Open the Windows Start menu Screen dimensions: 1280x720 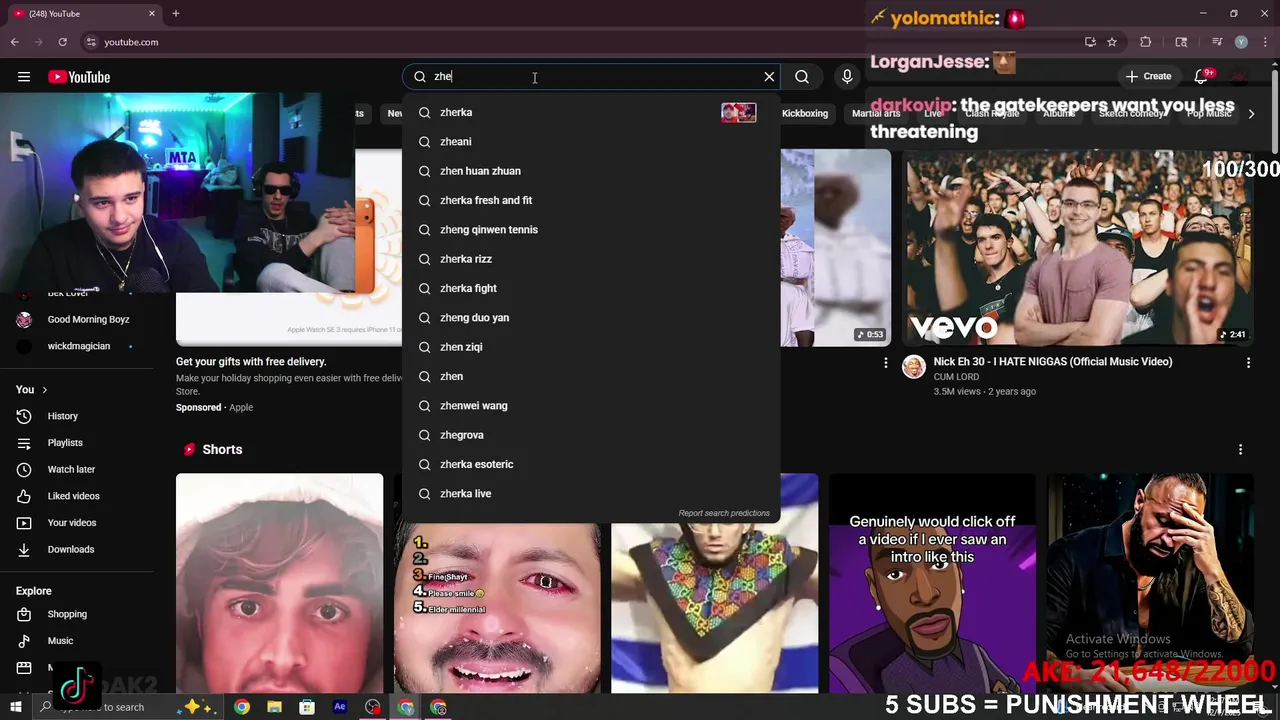pyautogui.click(x=15, y=707)
